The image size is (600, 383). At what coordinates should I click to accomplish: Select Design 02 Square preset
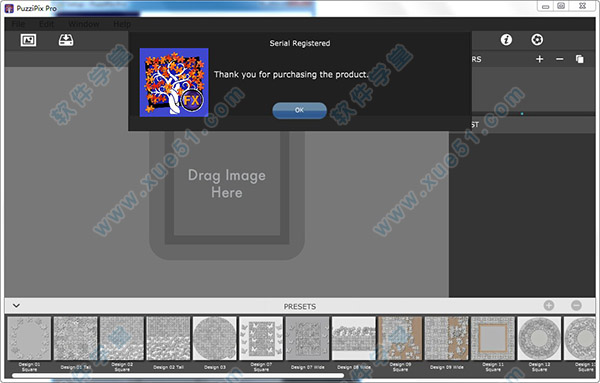click(x=122, y=338)
